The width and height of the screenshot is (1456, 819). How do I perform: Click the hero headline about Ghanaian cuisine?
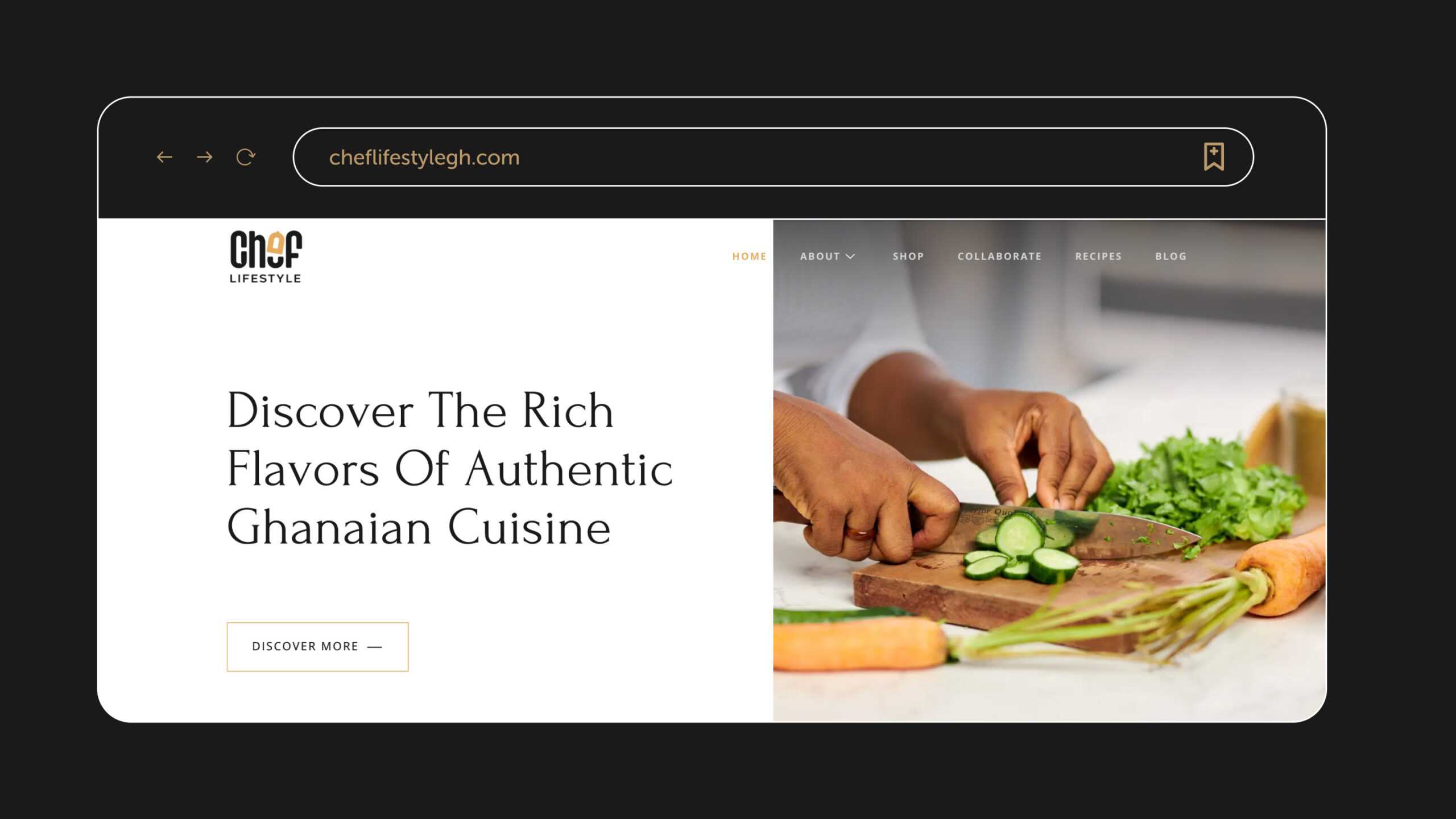449,469
